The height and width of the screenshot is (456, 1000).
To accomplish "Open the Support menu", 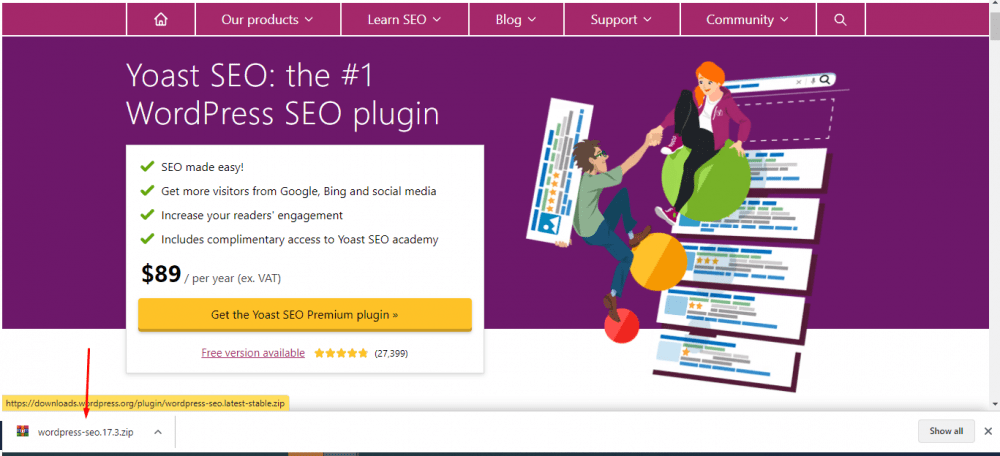I will point(621,20).
